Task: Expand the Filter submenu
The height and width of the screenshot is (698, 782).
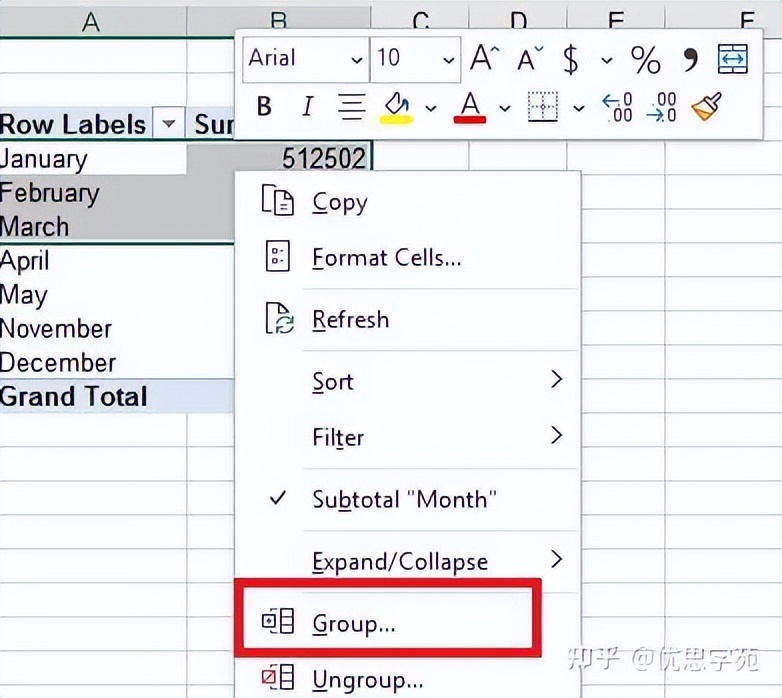Action: coord(407,437)
